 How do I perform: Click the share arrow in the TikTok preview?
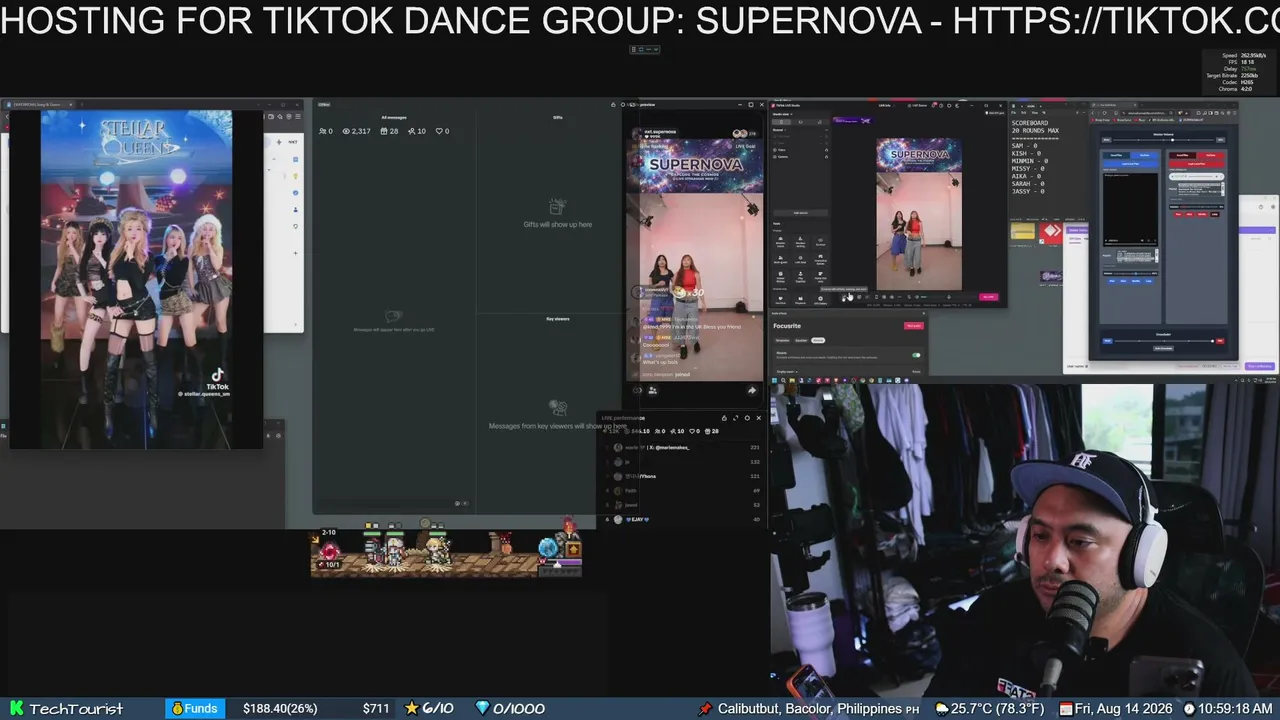tap(752, 390)
